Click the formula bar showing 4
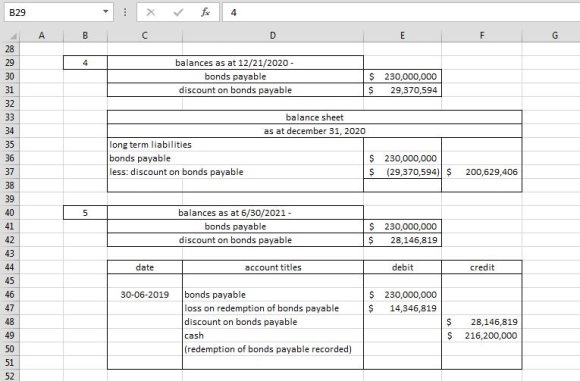580x381 pixels. (401, 12)
